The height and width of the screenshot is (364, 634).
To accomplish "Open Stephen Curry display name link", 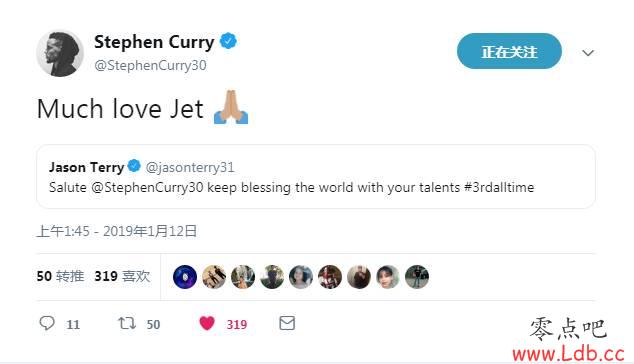I will (154, 42).
